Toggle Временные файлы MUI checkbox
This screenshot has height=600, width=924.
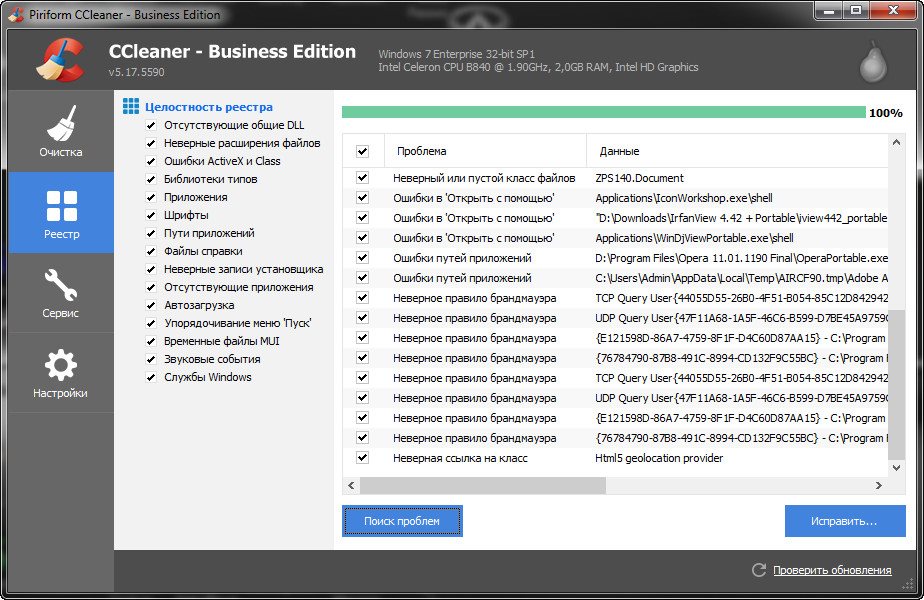coord(151,341)
